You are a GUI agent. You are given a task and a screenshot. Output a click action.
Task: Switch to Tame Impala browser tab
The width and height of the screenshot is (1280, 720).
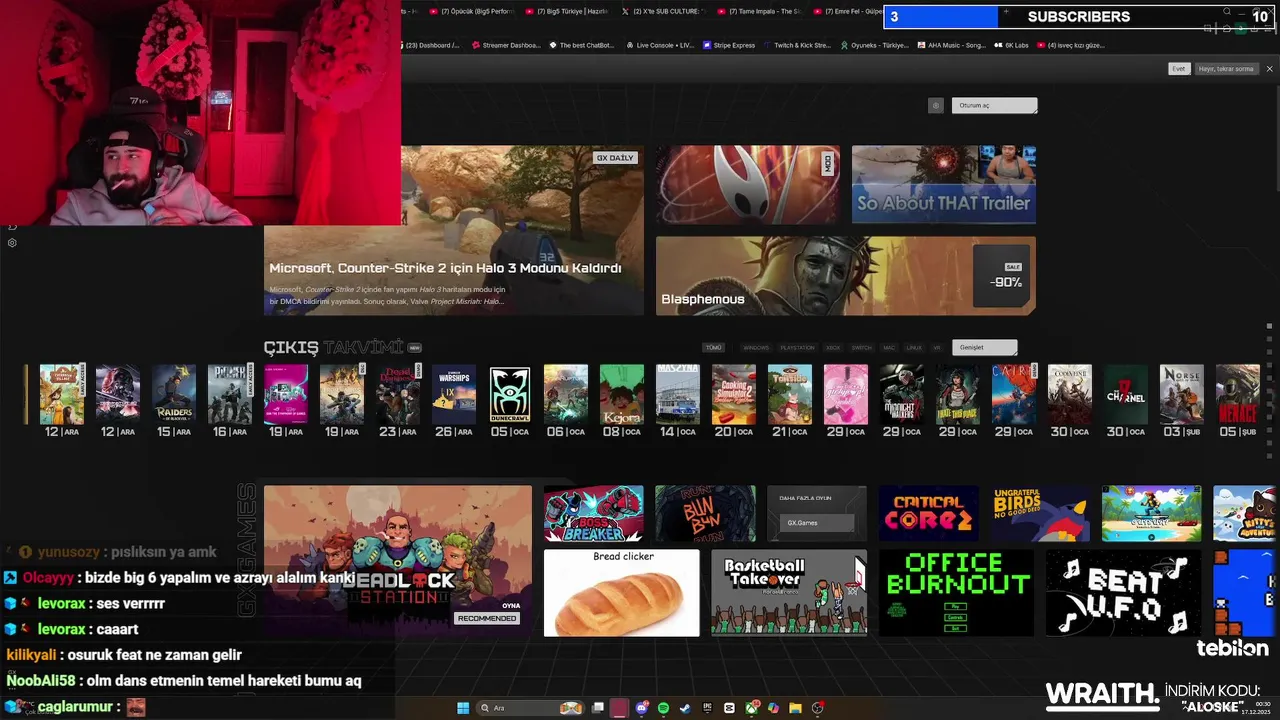coord(759,11)
